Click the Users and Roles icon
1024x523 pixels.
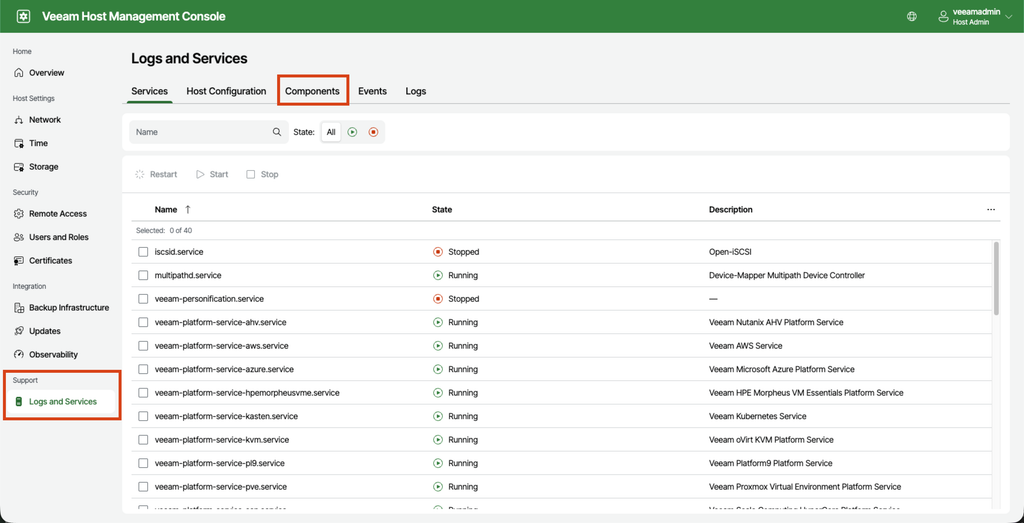coord(19,238)
